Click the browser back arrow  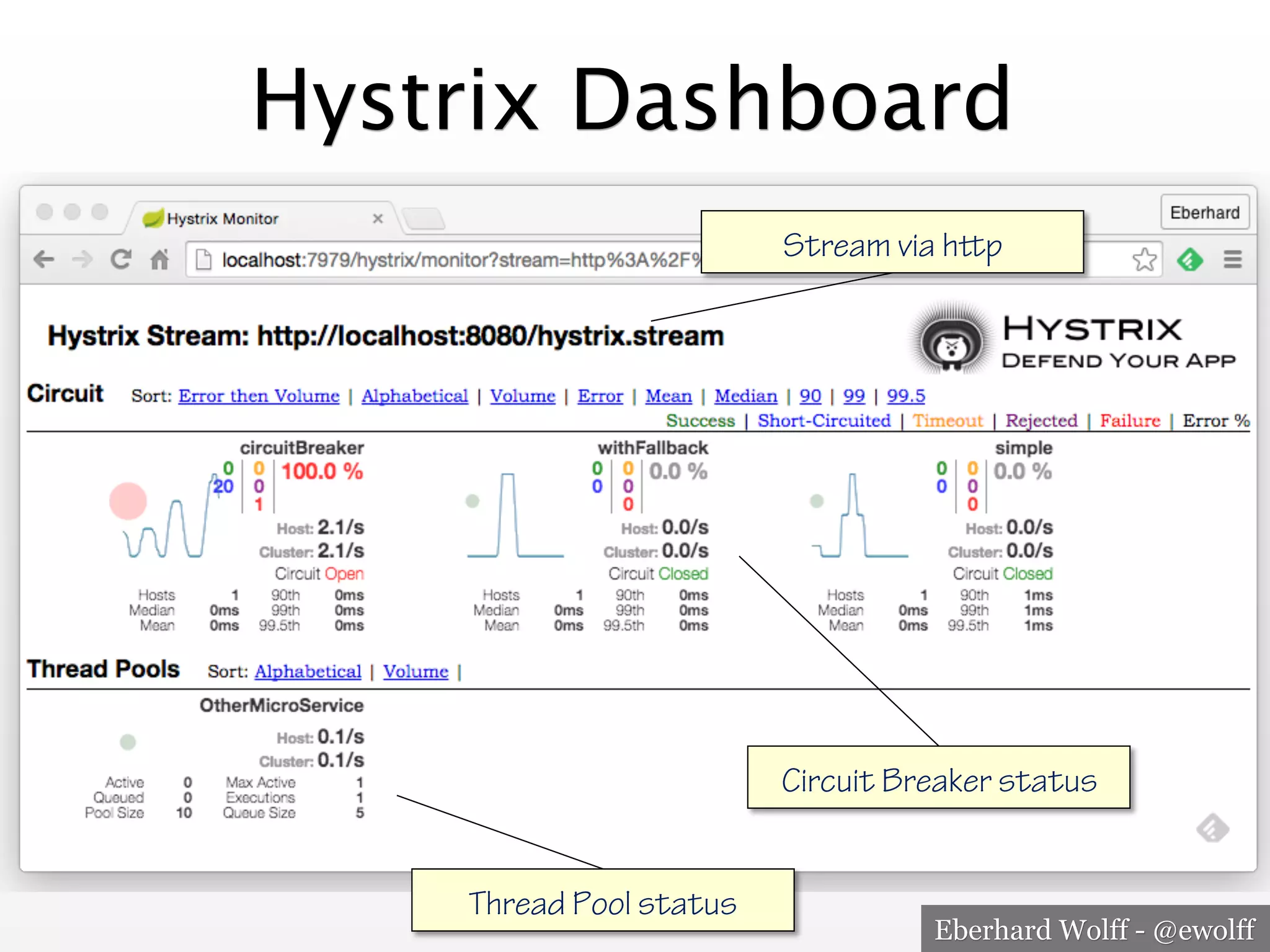(x=44, y=259)
